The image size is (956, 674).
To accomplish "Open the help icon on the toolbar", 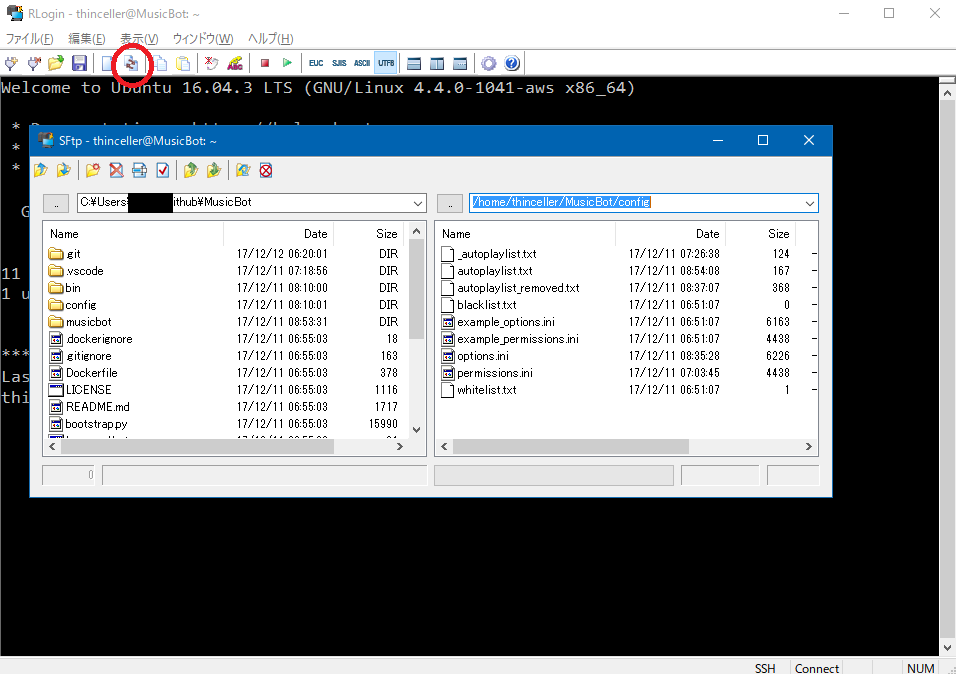I will click(x=512, y=62).
